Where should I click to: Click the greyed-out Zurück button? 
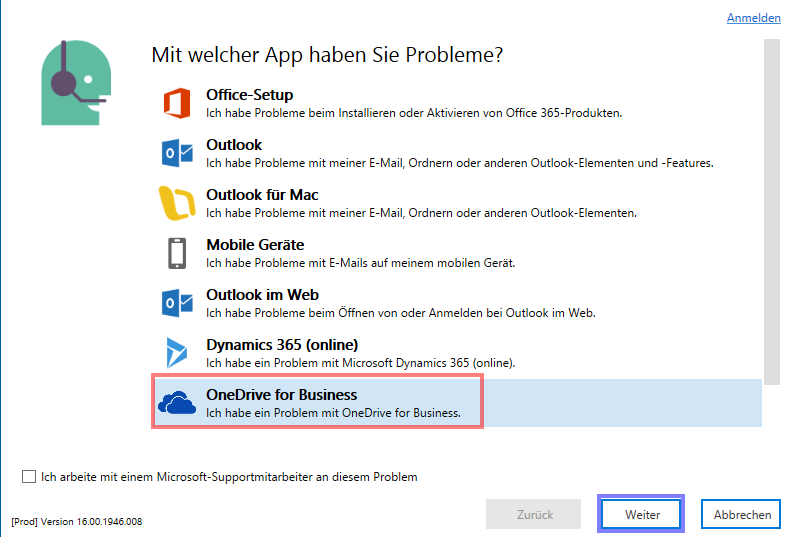[x=534, y=514]
